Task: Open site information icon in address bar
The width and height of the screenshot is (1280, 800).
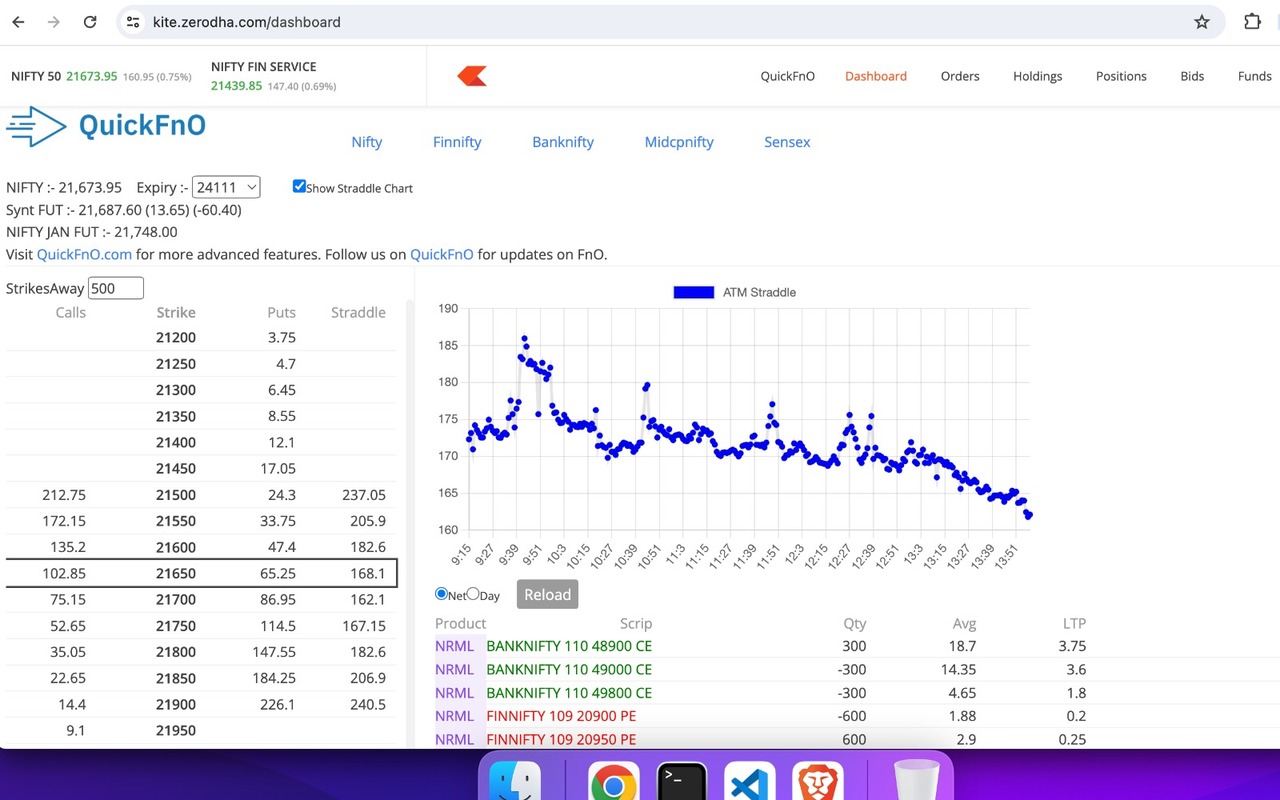Action: click(133, 21)
